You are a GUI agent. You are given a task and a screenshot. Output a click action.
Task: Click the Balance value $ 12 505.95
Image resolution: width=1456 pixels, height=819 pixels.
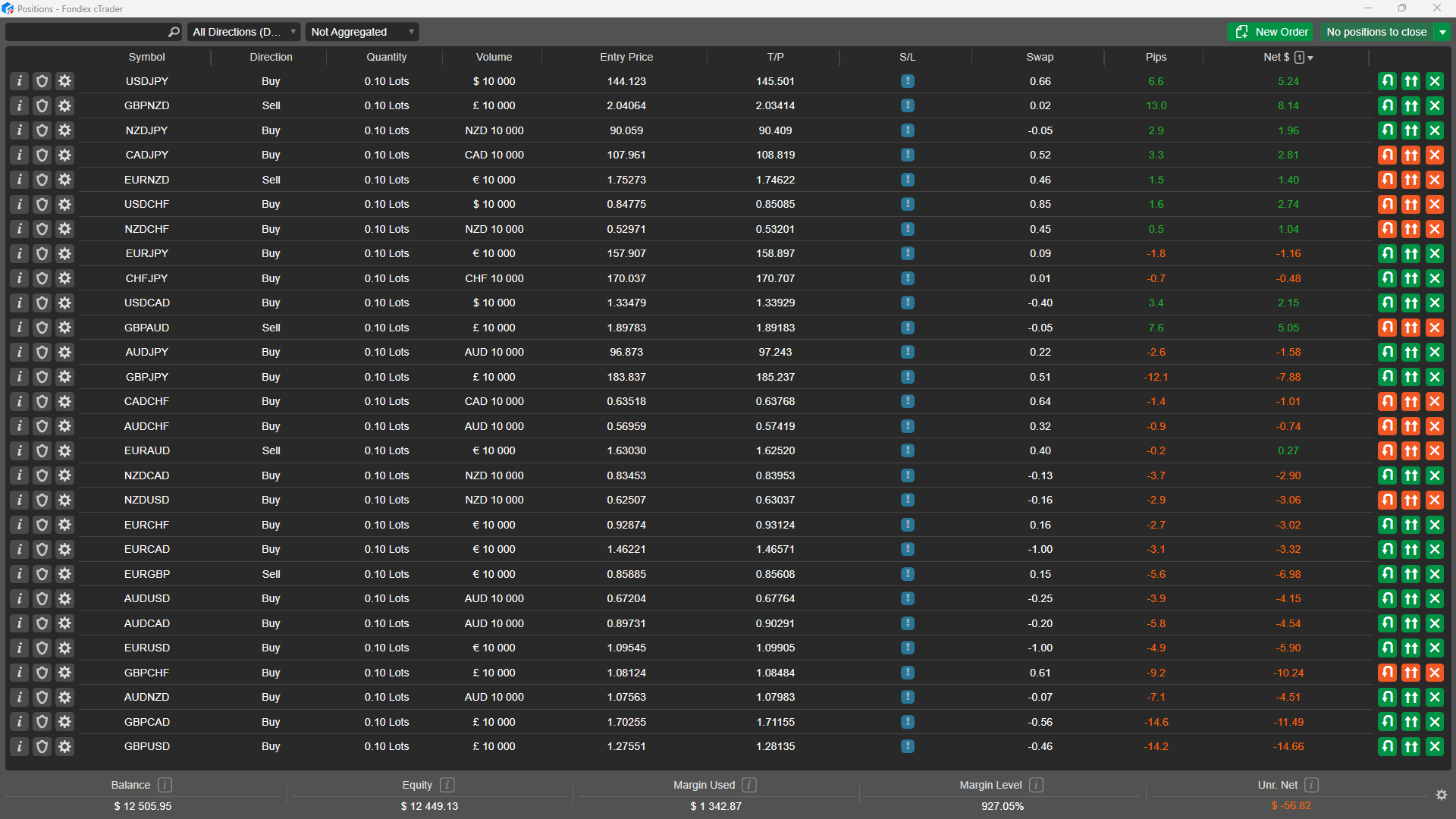click(x=143, y=806)
